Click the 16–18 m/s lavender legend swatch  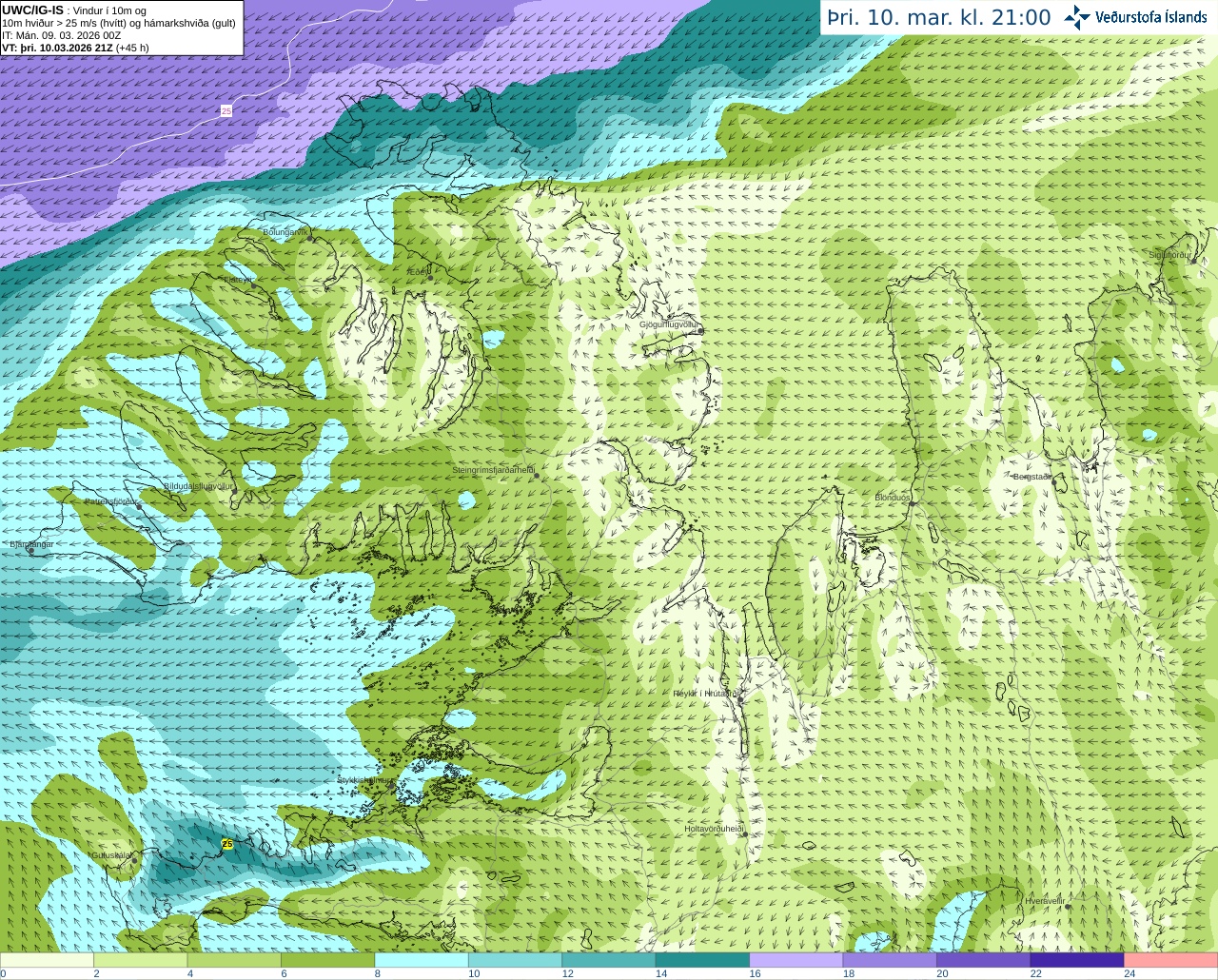[x=796, y=960]
